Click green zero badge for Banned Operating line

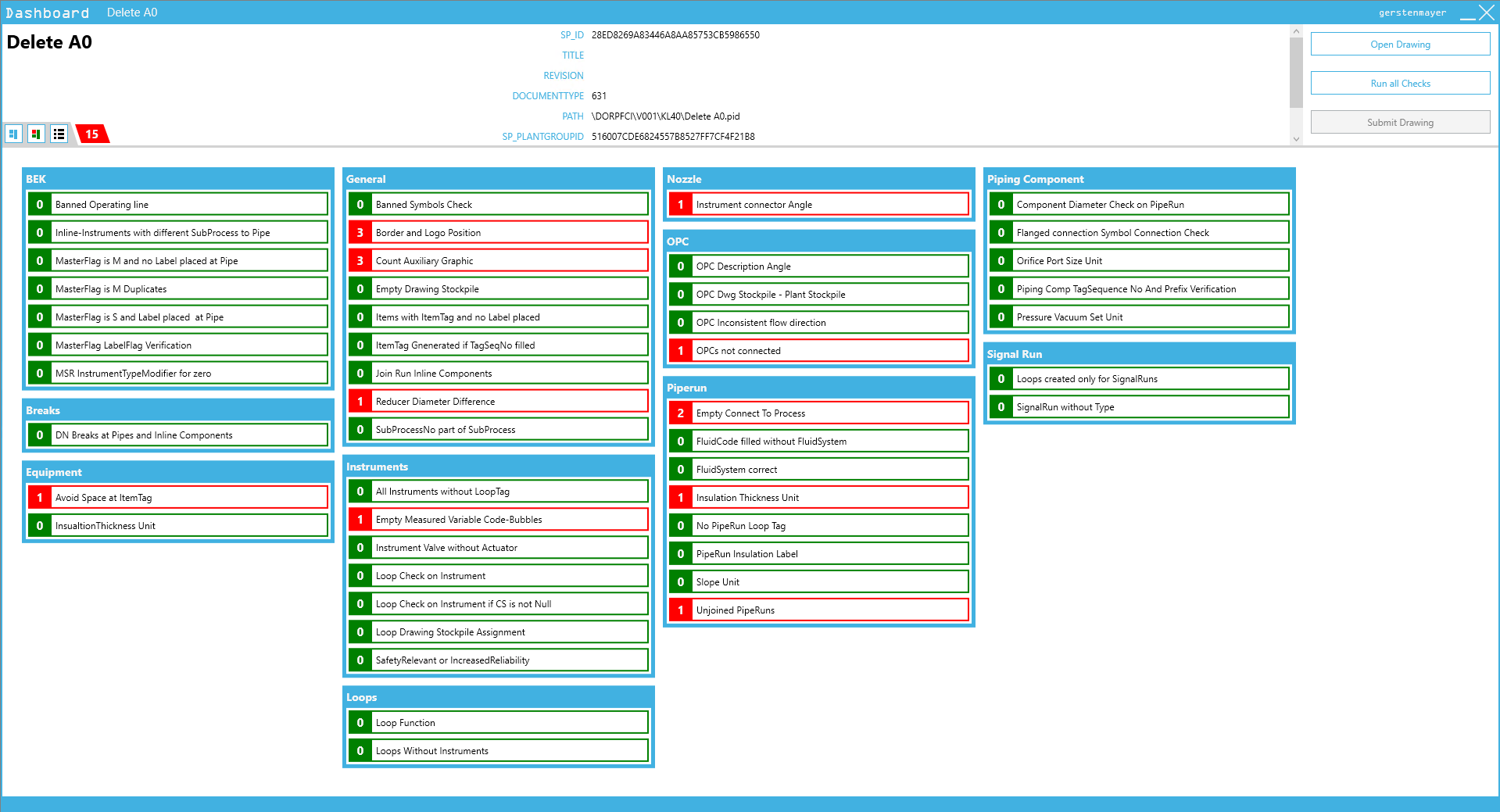pos(40,205)
